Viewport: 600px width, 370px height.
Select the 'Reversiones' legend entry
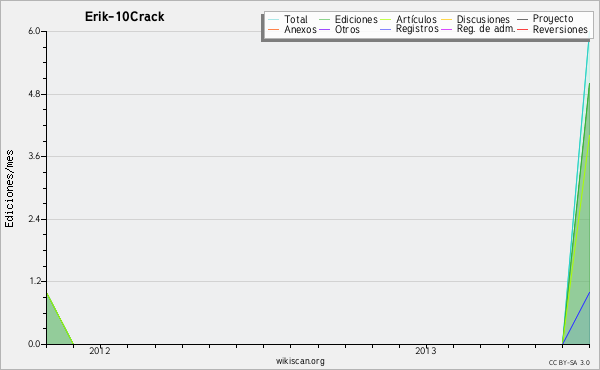tap(560, 29)
